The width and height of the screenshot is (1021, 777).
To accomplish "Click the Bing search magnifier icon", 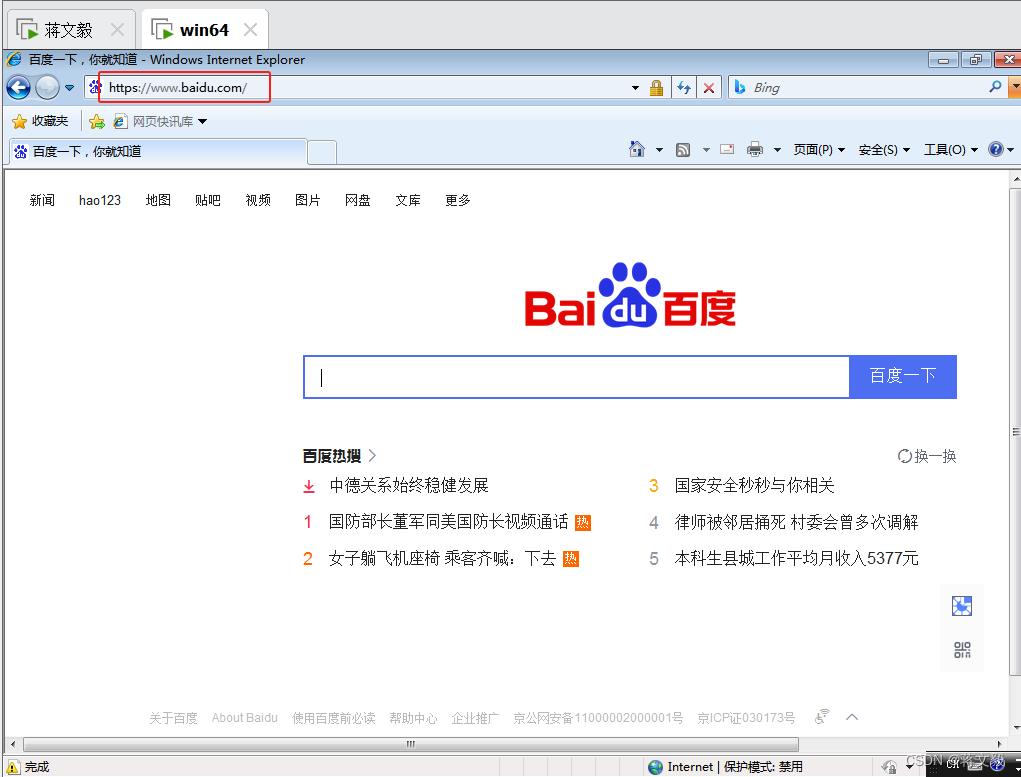I will (995, 87).
